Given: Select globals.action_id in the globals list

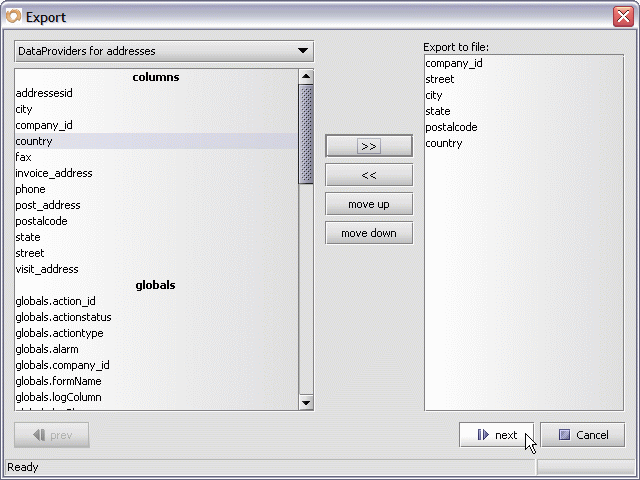Looking at the screenshot, I should coord(55,301).
